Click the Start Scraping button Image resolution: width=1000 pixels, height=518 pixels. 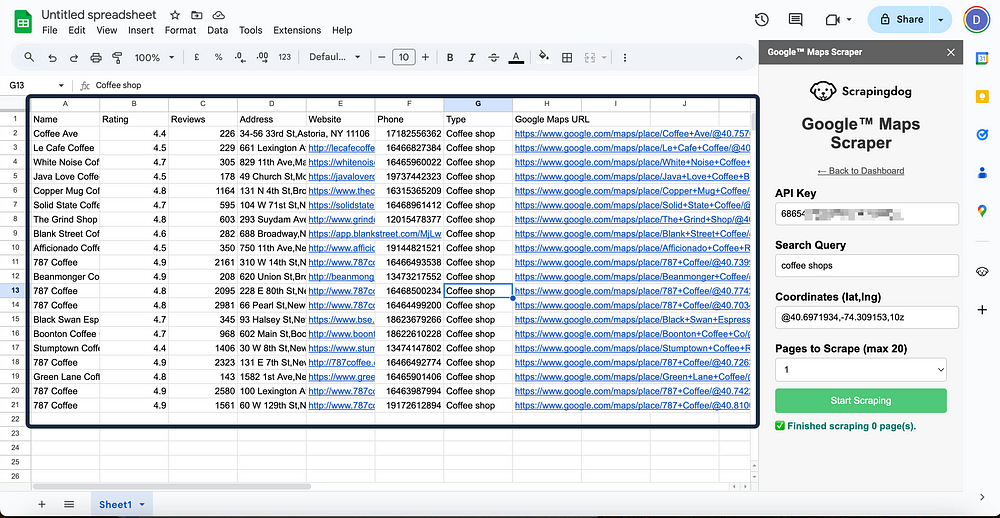[860, 401]
